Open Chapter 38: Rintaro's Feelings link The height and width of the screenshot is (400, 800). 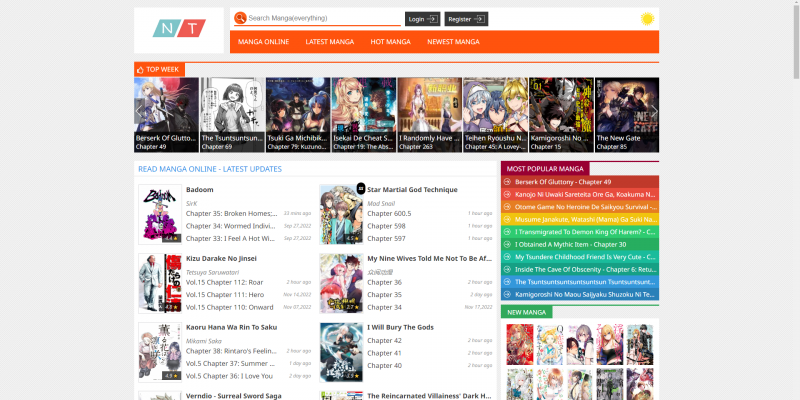tap(231, 351)
